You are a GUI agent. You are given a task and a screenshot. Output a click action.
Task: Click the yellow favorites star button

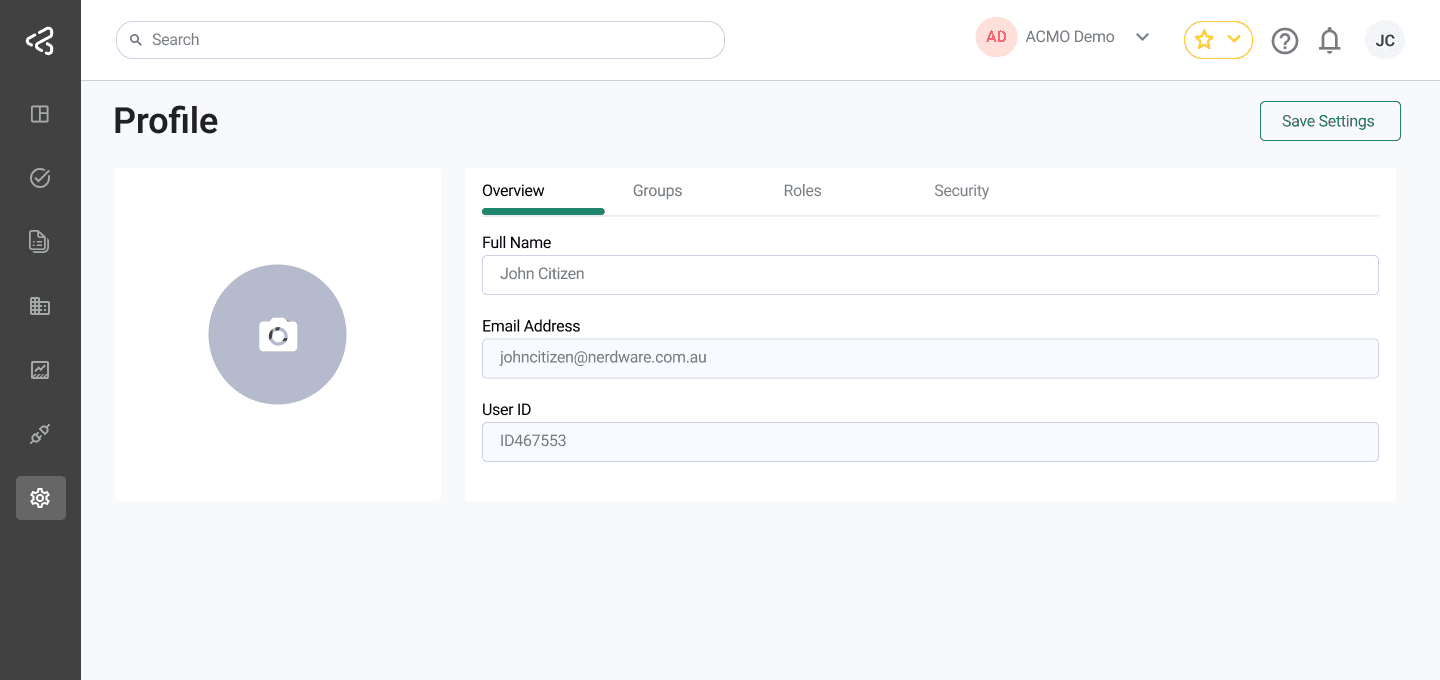[1204, 40]
